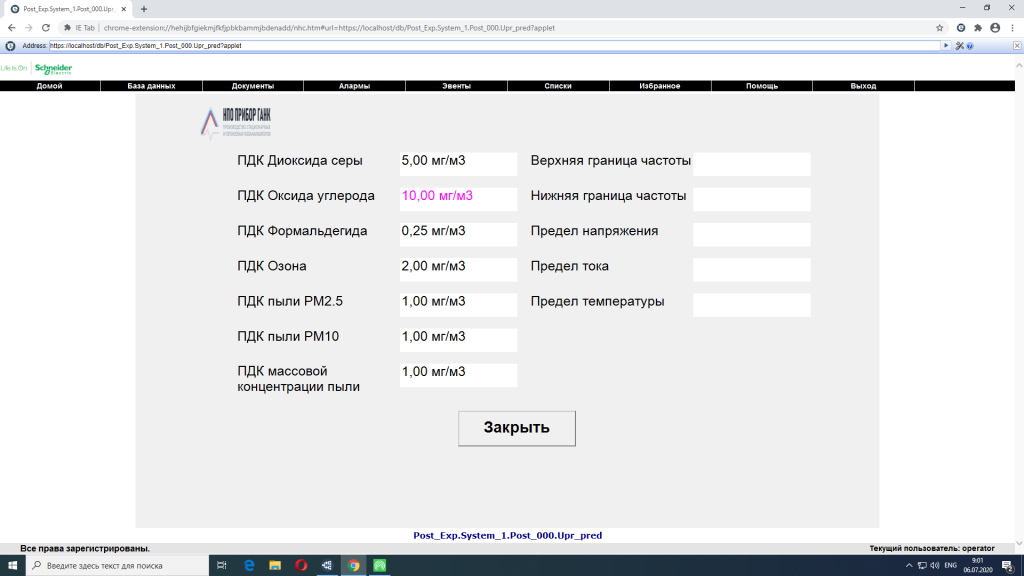Bookmark this page with the star icon
This screenshot has height=576, width=1024.
(940, 28)
